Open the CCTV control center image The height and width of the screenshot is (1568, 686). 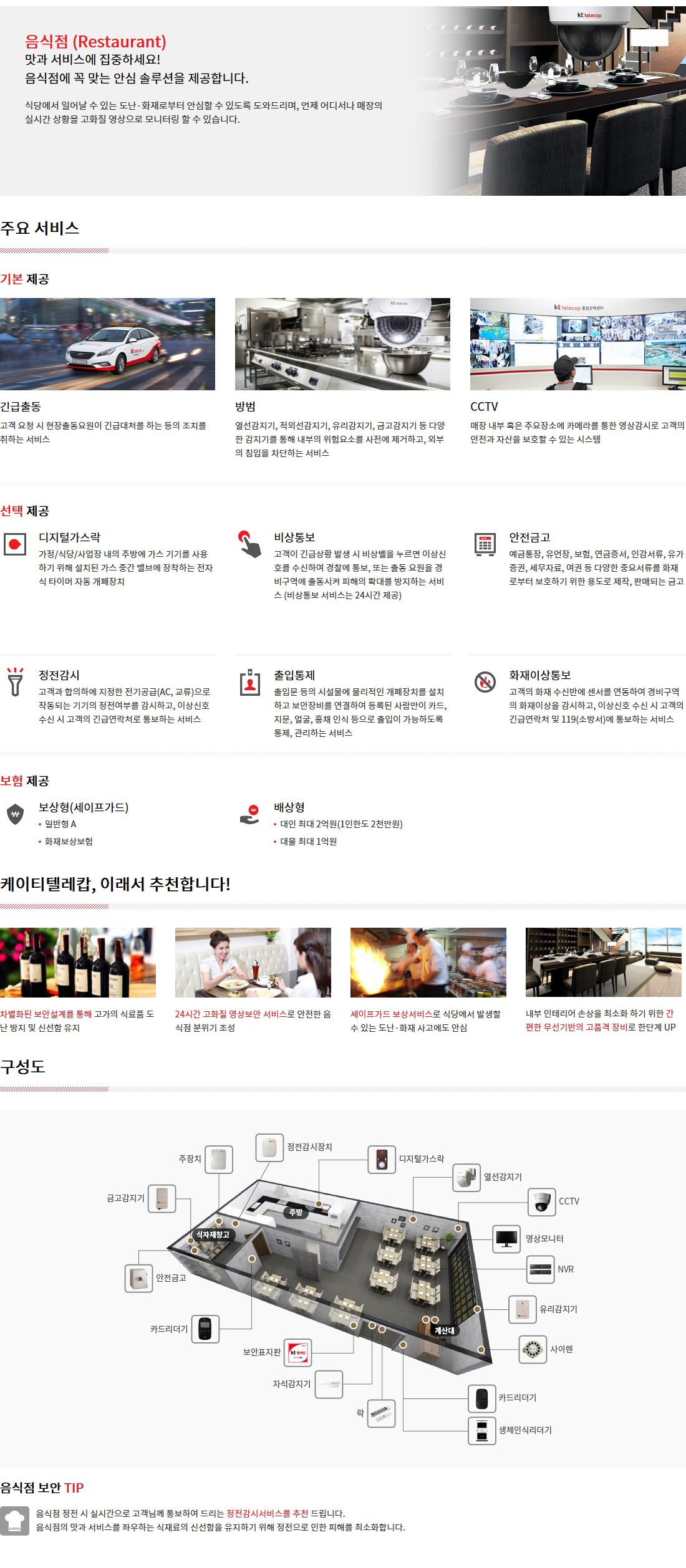(577, 344)
